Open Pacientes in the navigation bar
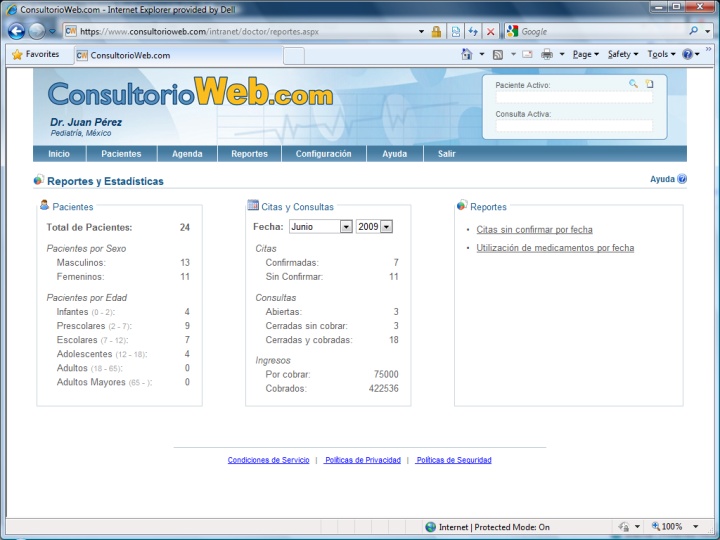Viewport: 720px width, 540px height. 121,154
